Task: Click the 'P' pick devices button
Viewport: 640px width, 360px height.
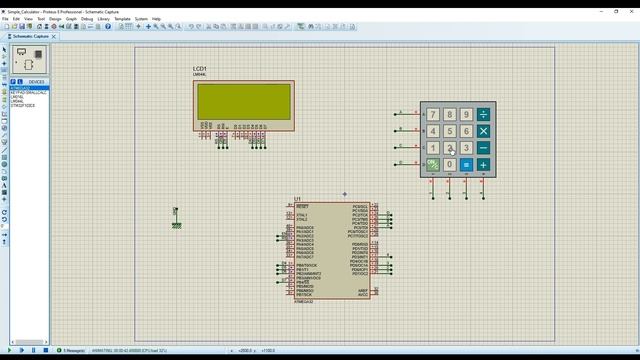Action: click(13, 82)
